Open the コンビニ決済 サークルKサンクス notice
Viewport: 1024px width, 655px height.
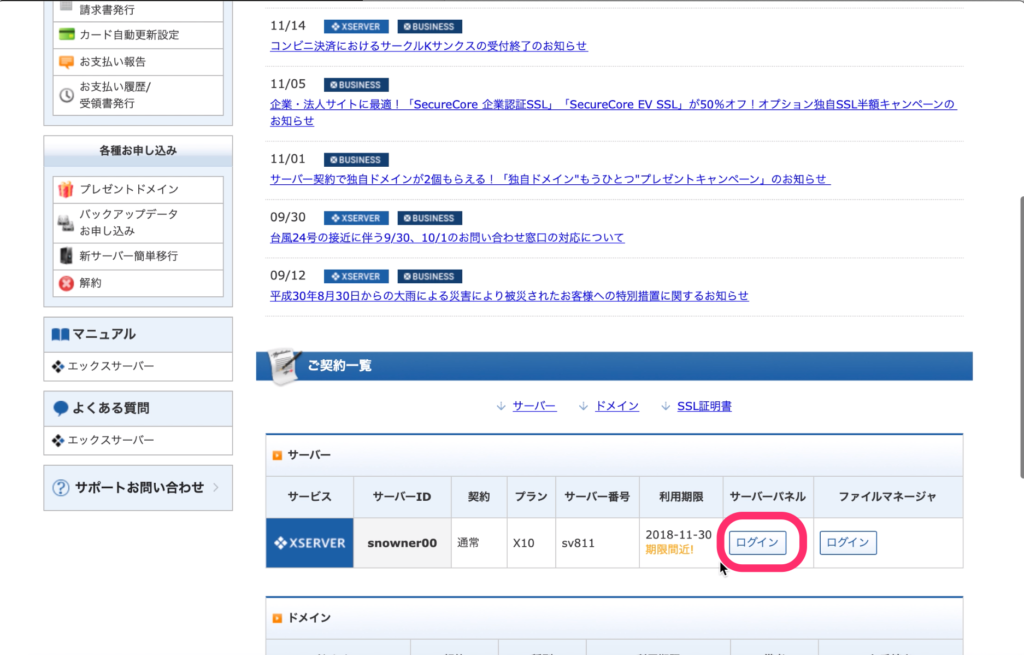[429, 46]
